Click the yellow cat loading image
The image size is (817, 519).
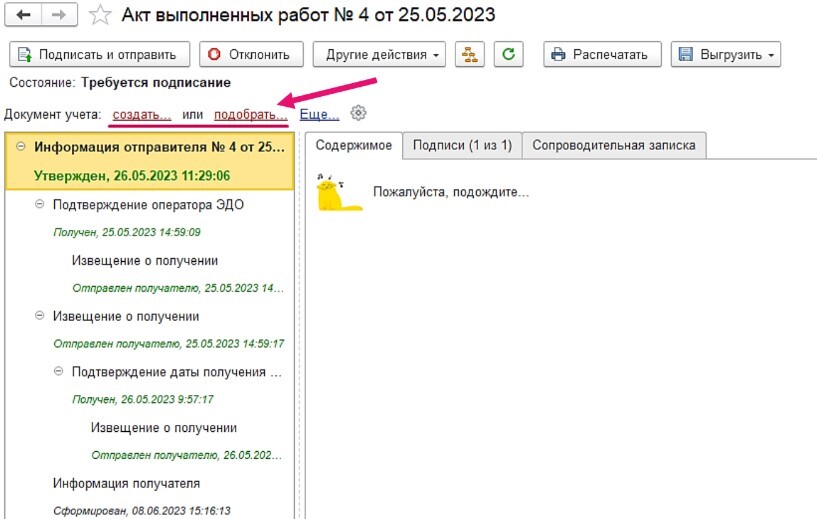tap(339, 192)
